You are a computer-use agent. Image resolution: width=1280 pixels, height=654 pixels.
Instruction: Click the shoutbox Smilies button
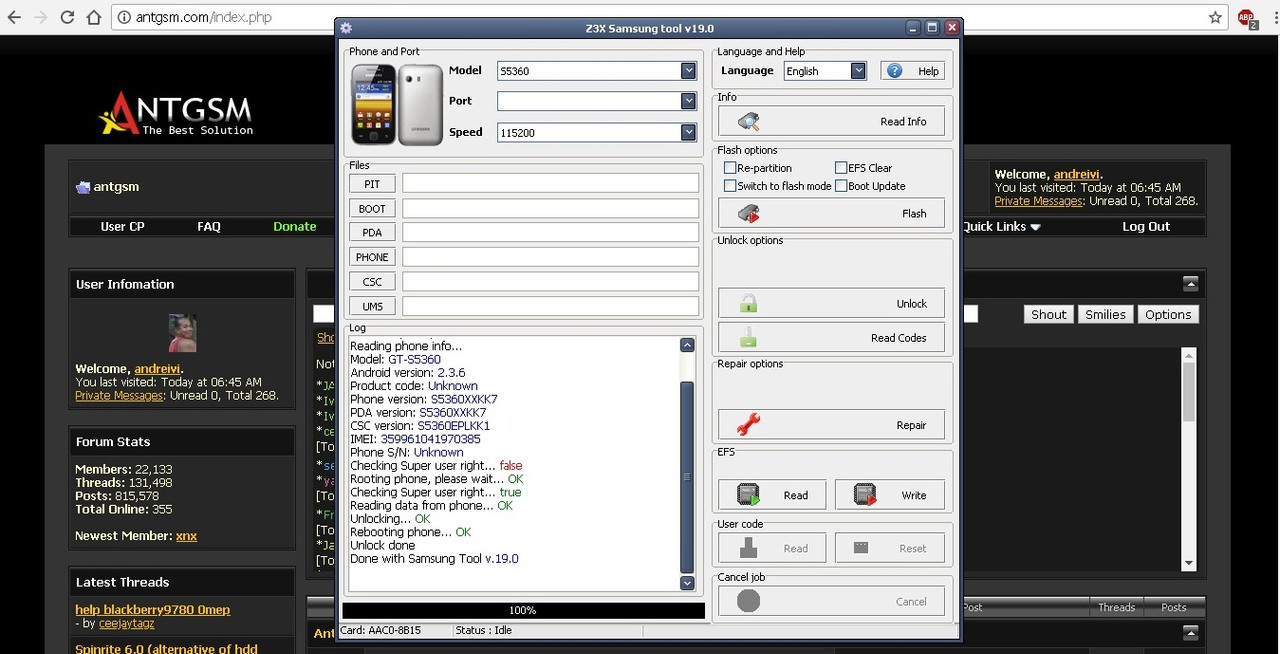pyautogui.click(x=1105, y=314)
